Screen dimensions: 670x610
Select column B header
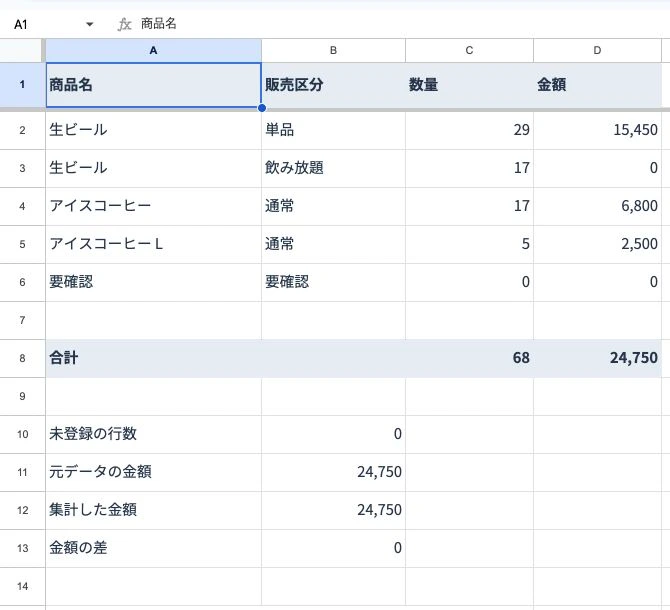[x=333, y=50]
